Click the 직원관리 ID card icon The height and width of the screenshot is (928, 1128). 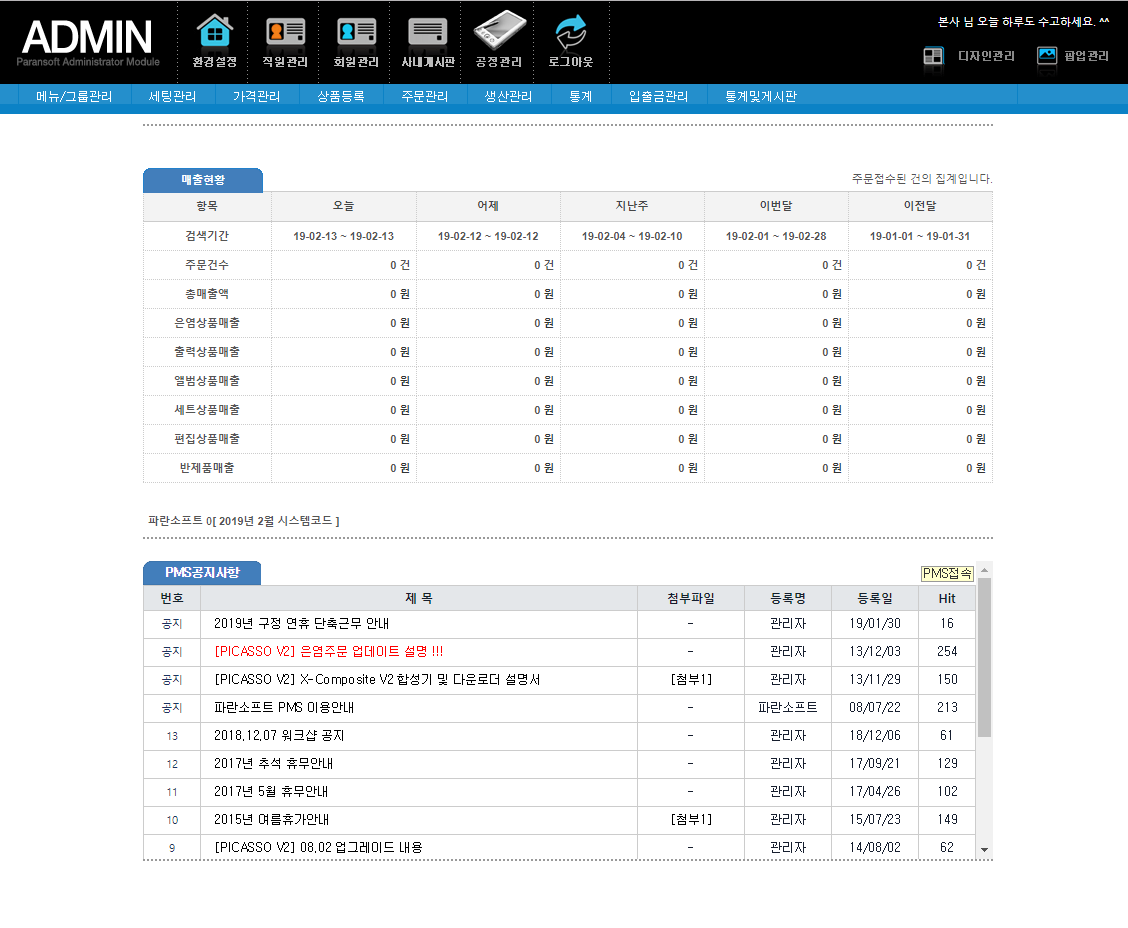[284, 32]
